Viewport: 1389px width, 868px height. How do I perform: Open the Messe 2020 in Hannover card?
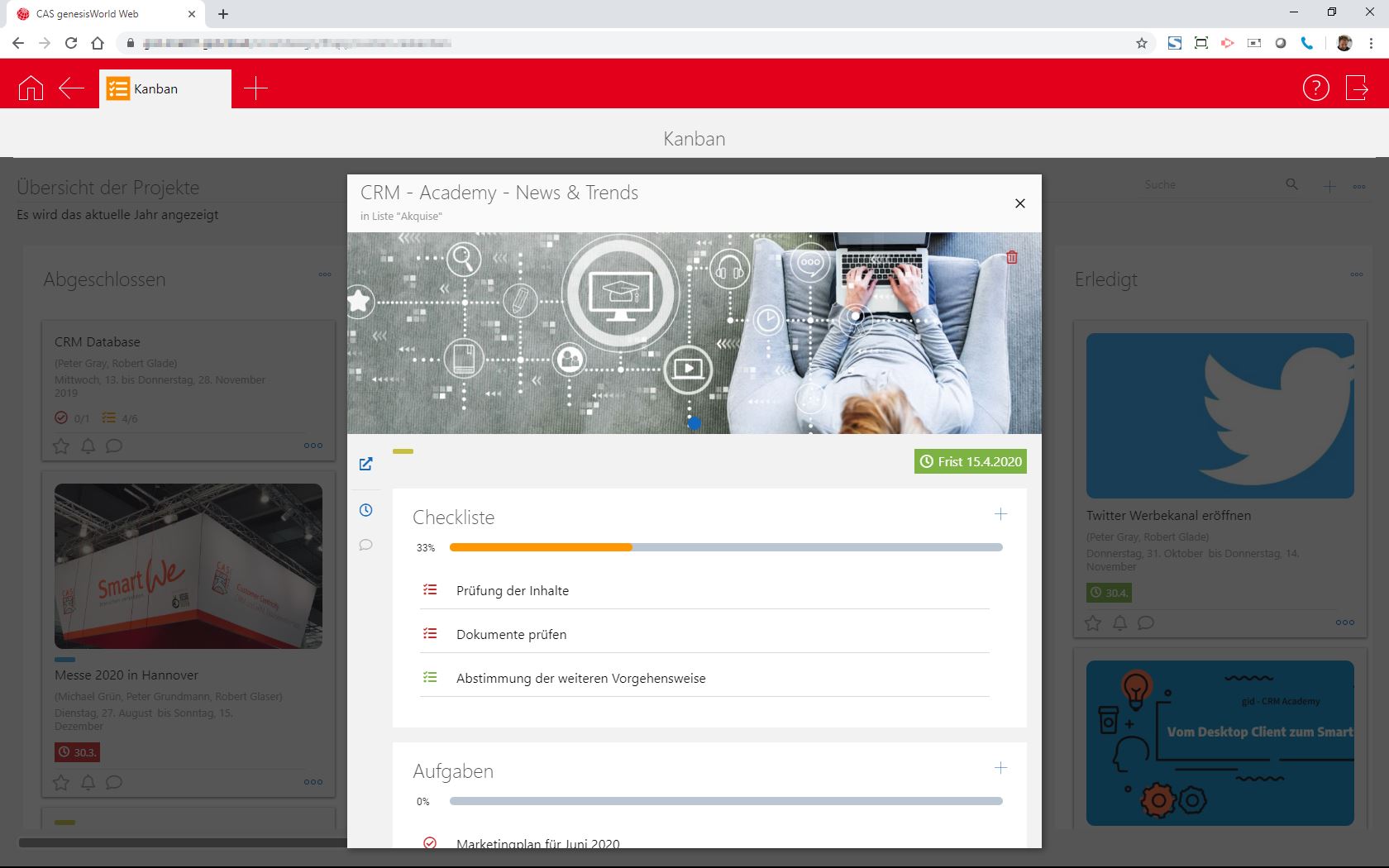point(126,675)
